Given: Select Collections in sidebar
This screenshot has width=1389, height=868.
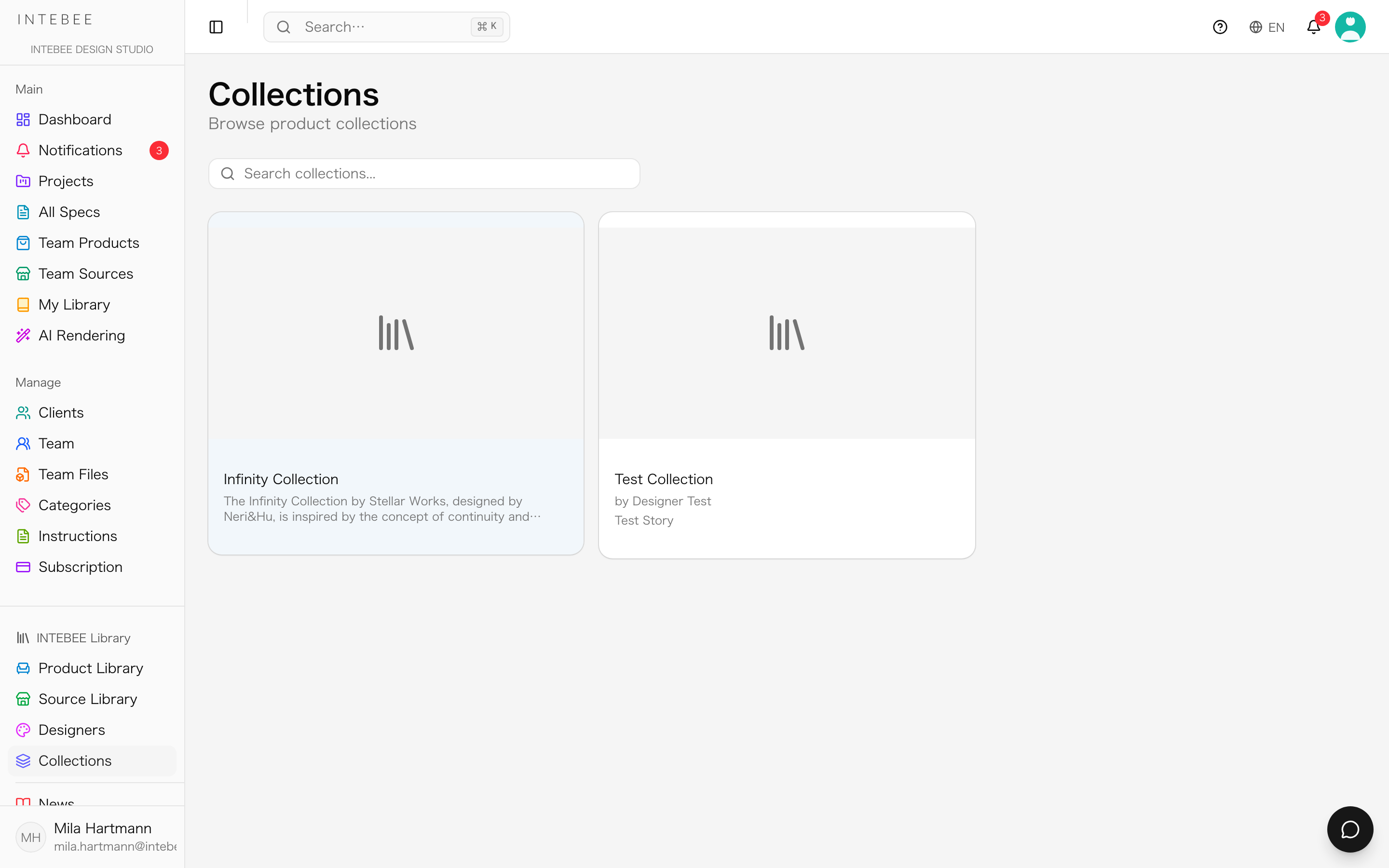Looking at the screenshot, I should (93, 760).
